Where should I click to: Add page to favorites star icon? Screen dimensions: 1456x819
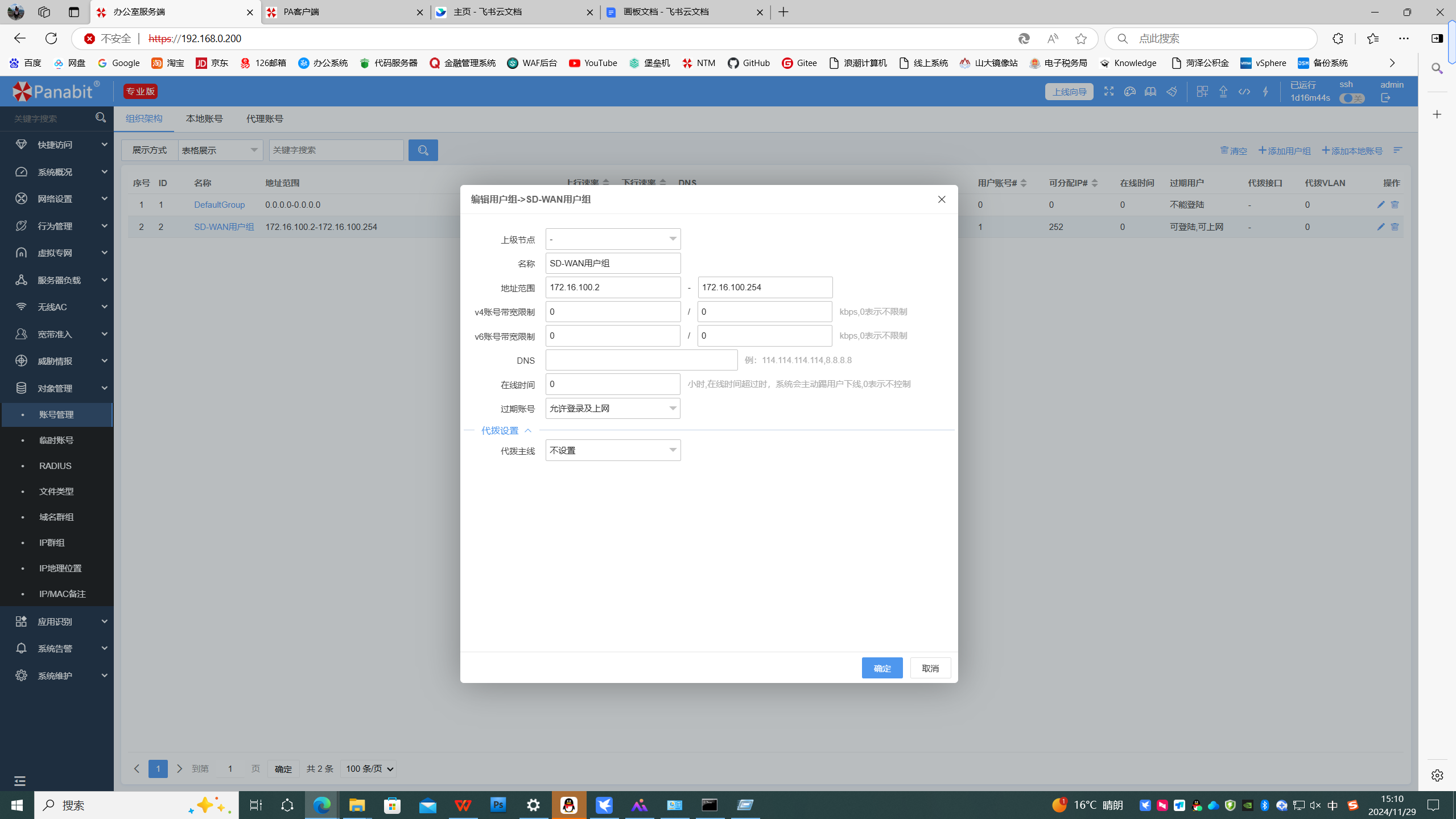(1080, 38)
